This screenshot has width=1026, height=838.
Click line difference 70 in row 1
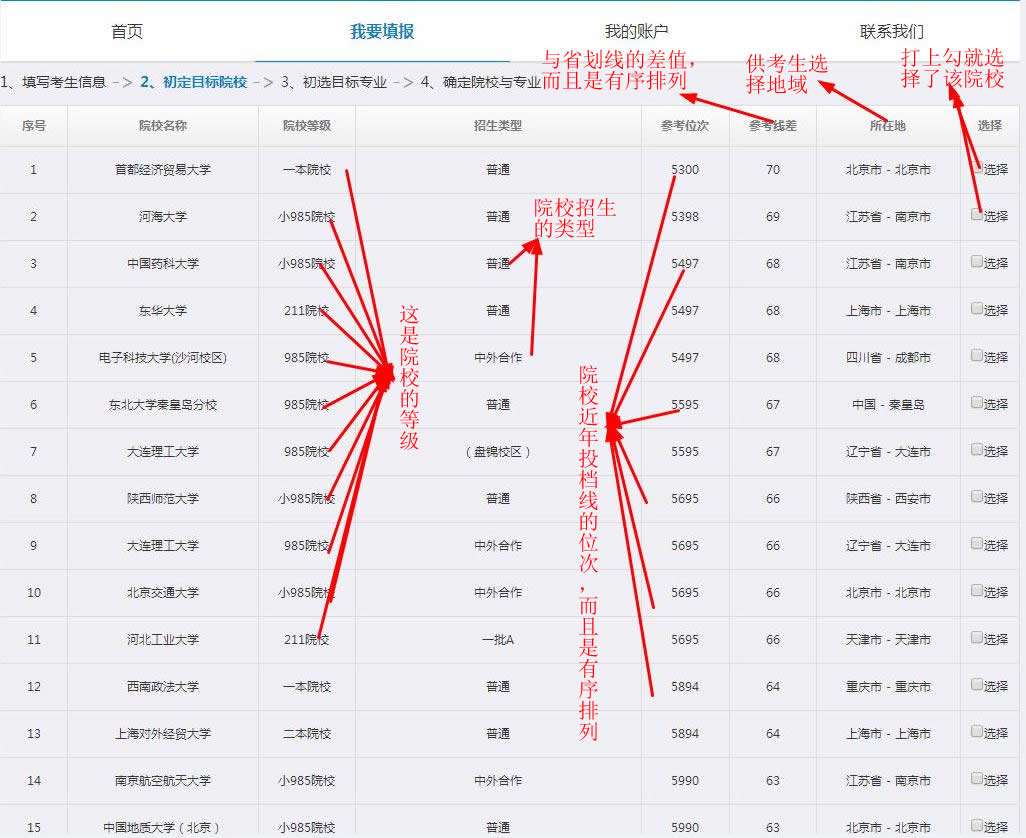pyautogui.click(x=773, y=170)
